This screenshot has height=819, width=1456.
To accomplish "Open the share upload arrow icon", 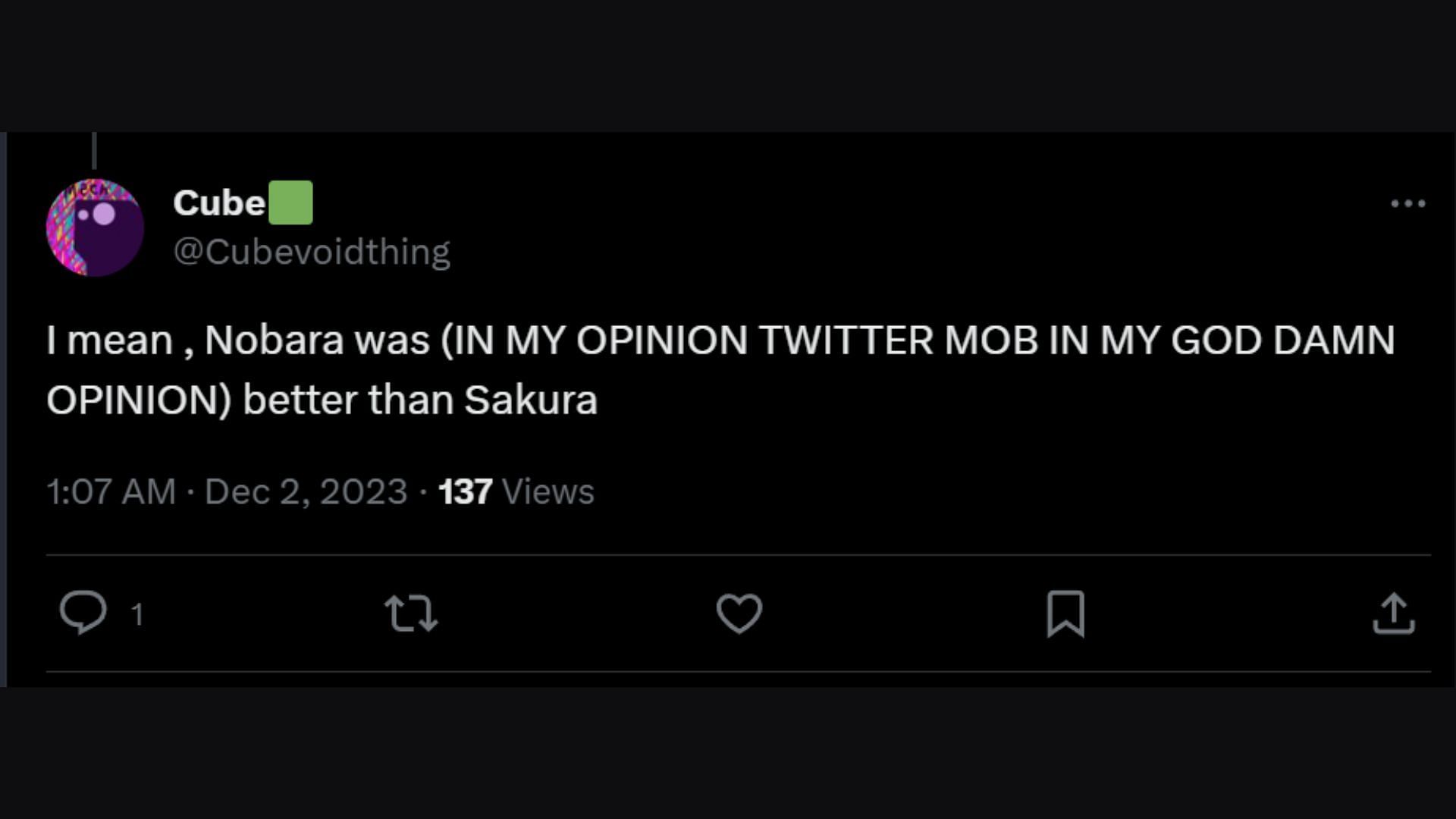I will [x=1394, y=613].
